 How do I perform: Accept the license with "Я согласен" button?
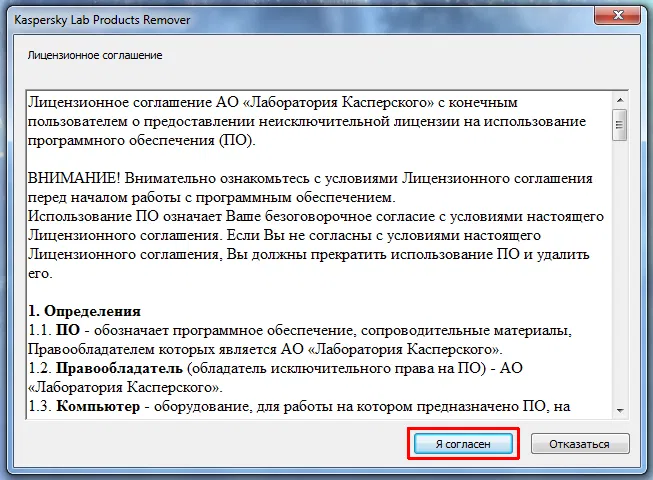463,444
